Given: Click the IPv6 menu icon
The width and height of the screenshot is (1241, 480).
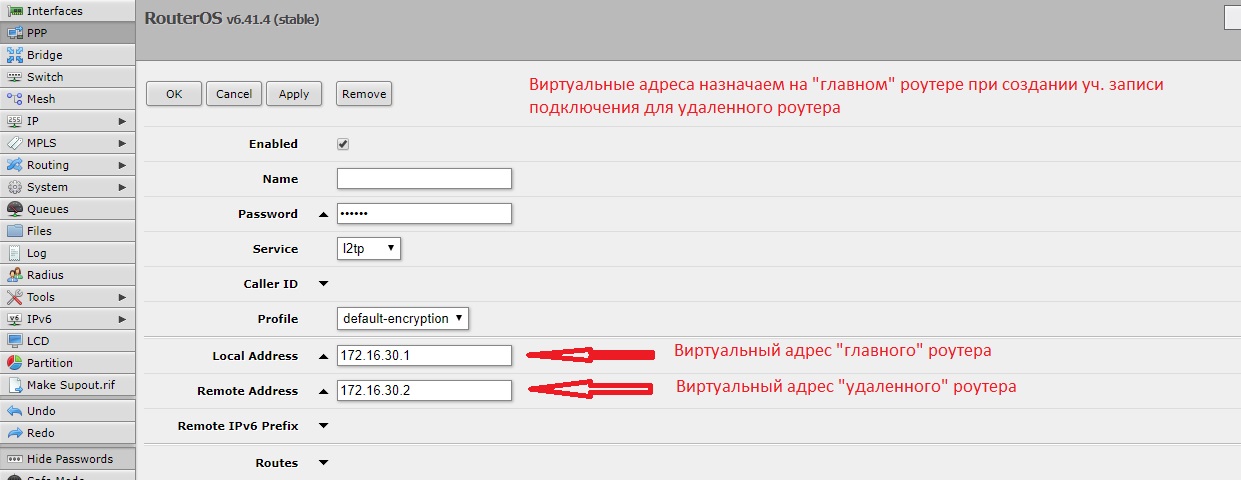Looking at the screenshot, I should 15,319.
